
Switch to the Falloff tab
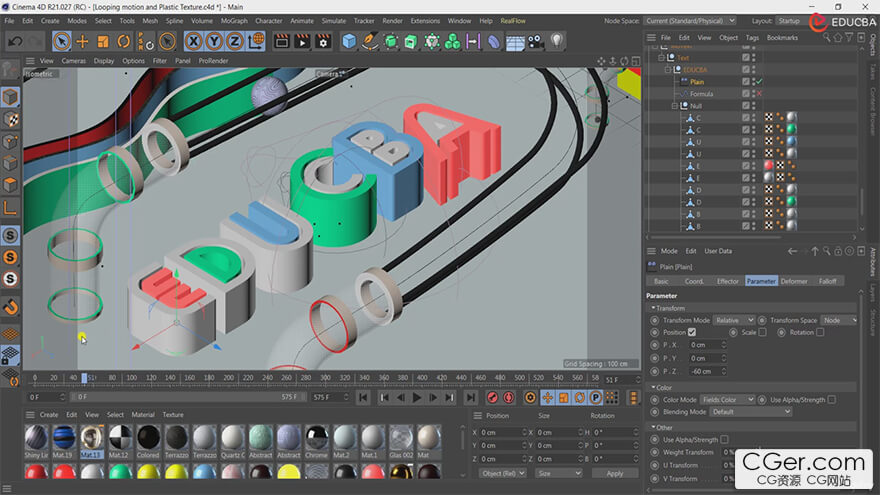click(x=827, y=281)
